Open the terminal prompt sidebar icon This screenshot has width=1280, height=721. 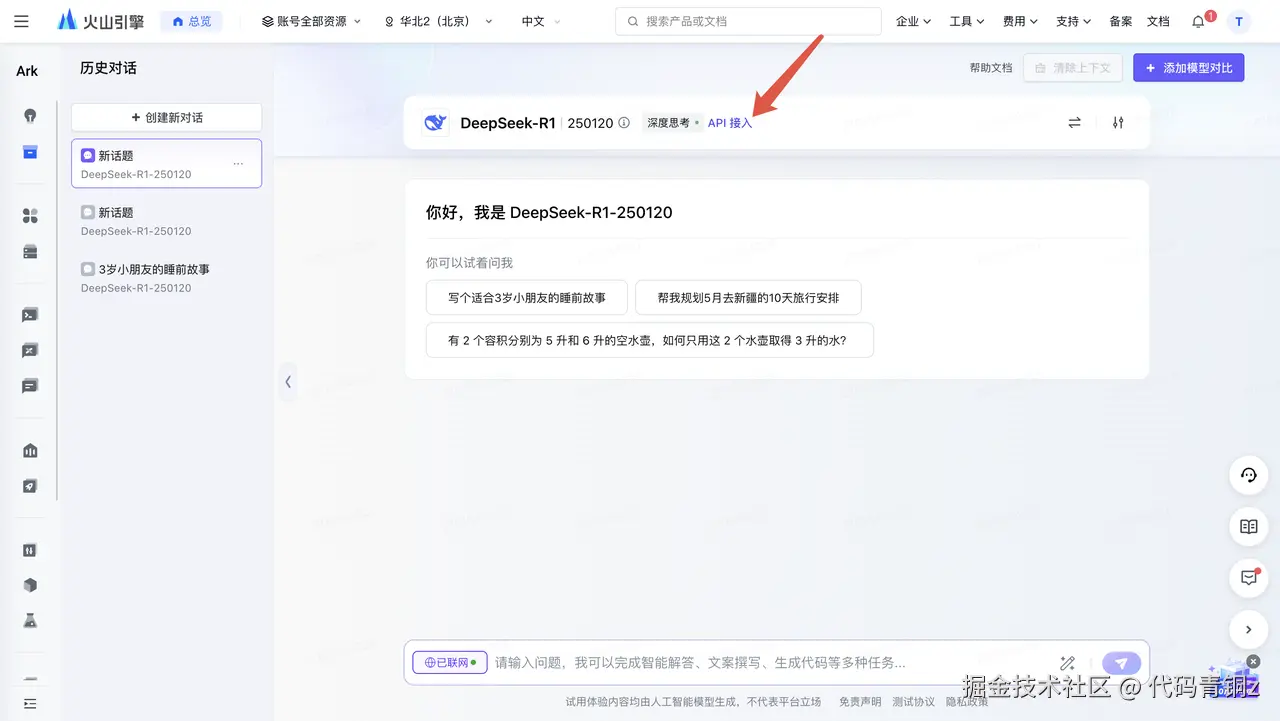[30, 315]
